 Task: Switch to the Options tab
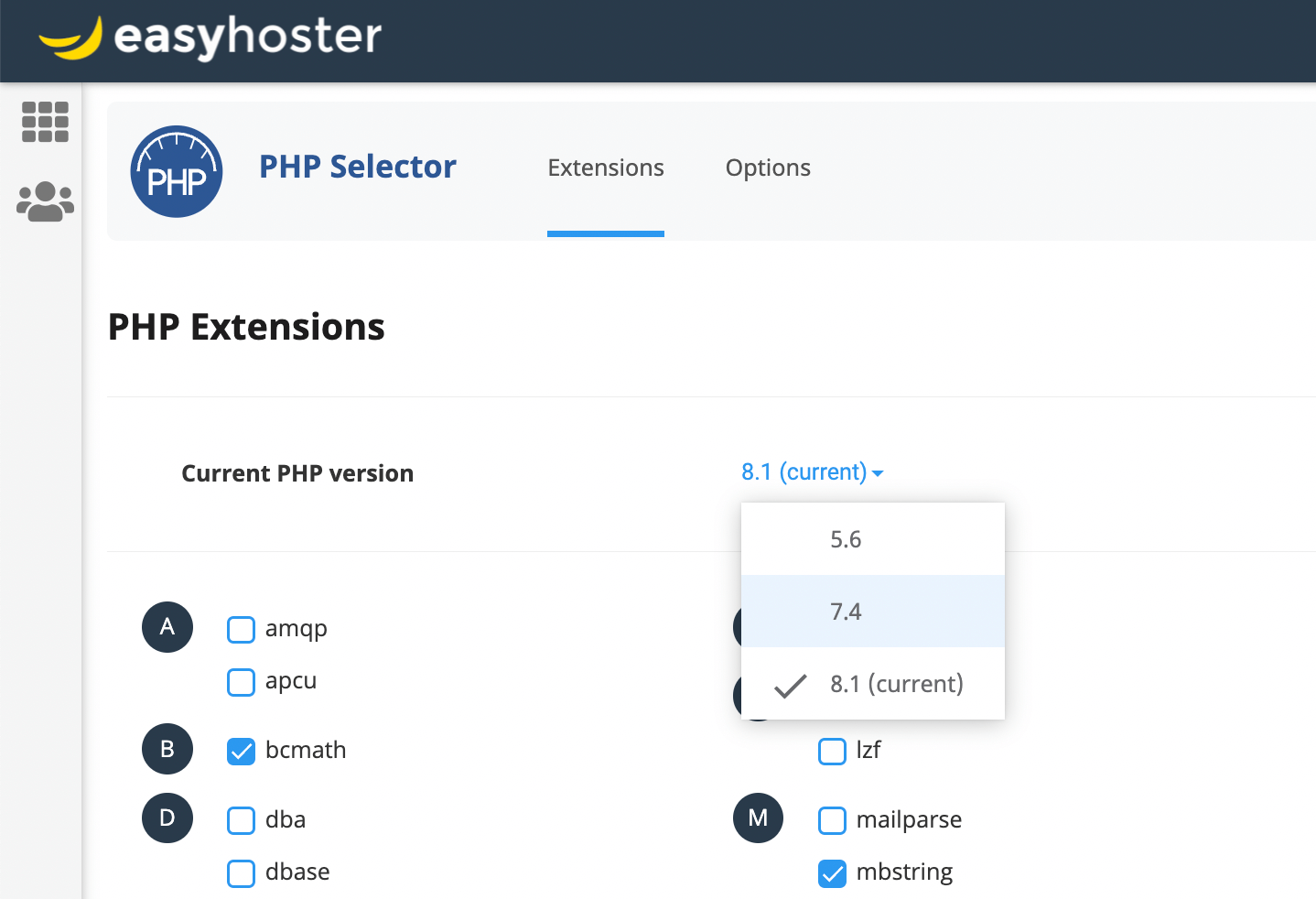768,168
